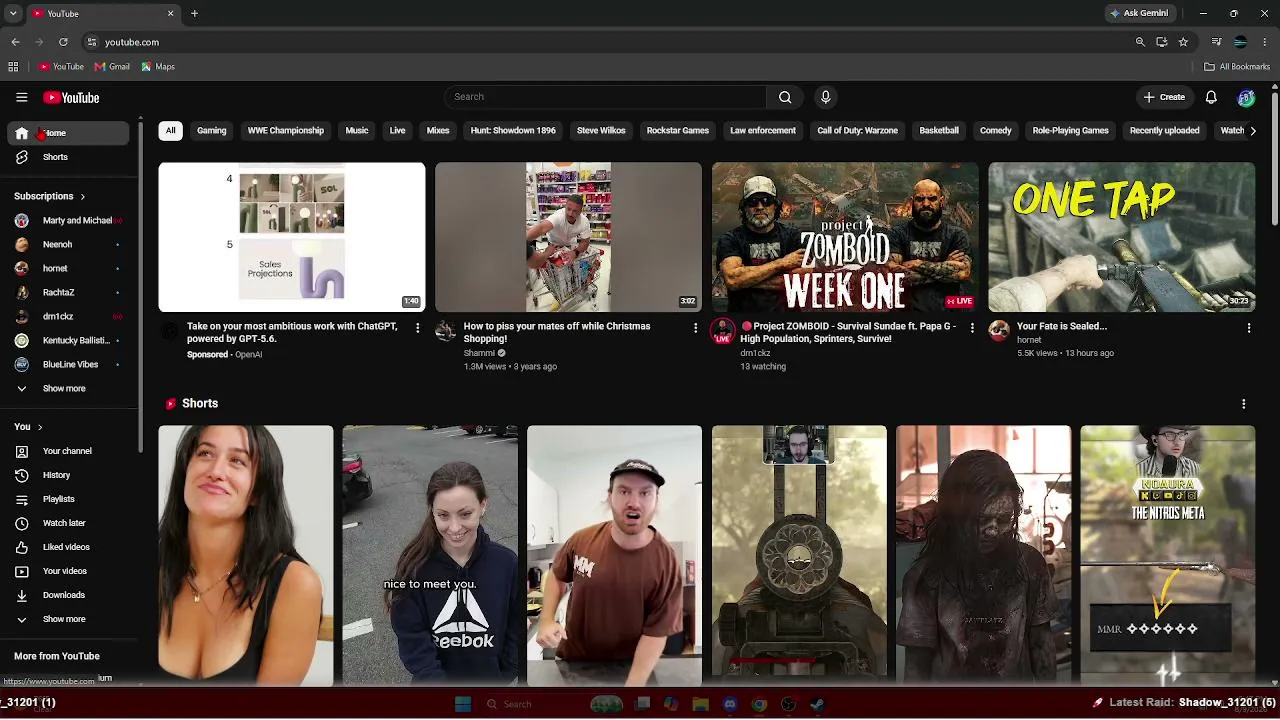Open the Shammi channel avatar beside video title
Viewport: 1280px width, 720px height.
coord(446,331)
